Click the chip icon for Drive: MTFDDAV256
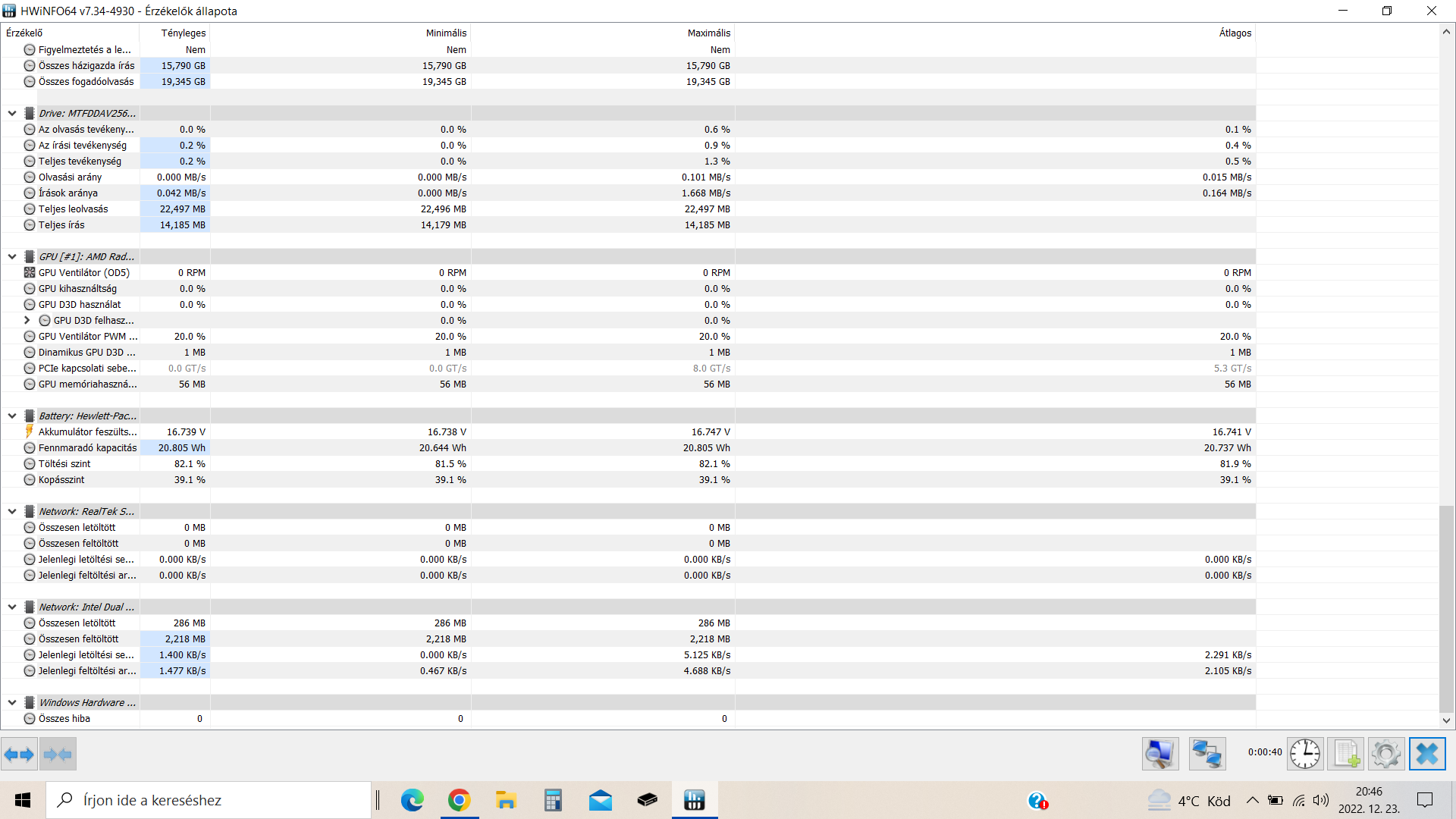The width and height of the screenshot is (1456, 819). coord(30,113)
